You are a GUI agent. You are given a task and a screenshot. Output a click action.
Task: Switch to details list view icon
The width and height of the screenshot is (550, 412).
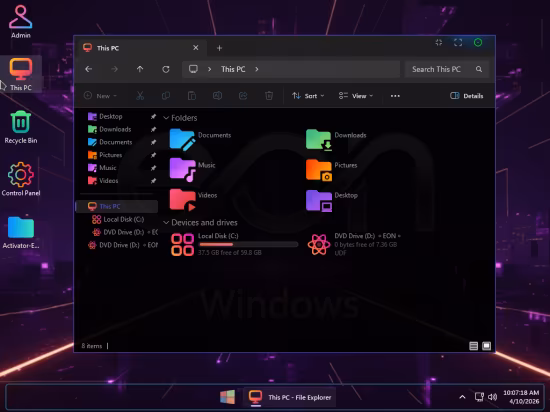tap(474, 346)
